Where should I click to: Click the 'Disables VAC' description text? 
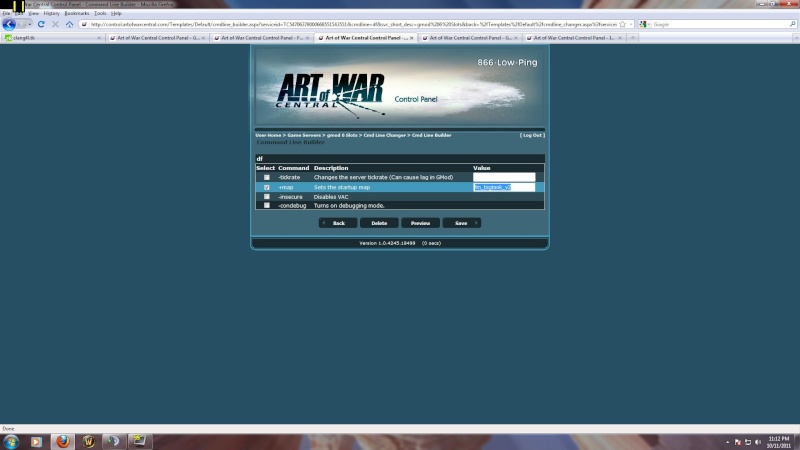pos(331,196)
